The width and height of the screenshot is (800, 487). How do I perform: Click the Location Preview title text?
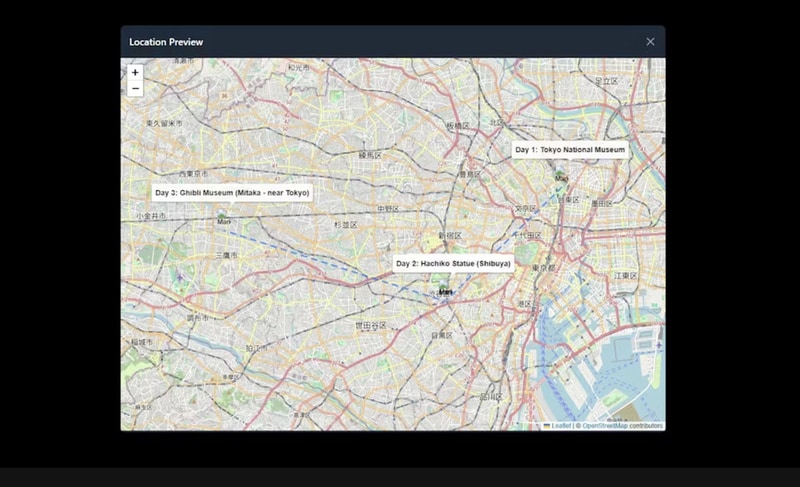click(x=166, y=42)
